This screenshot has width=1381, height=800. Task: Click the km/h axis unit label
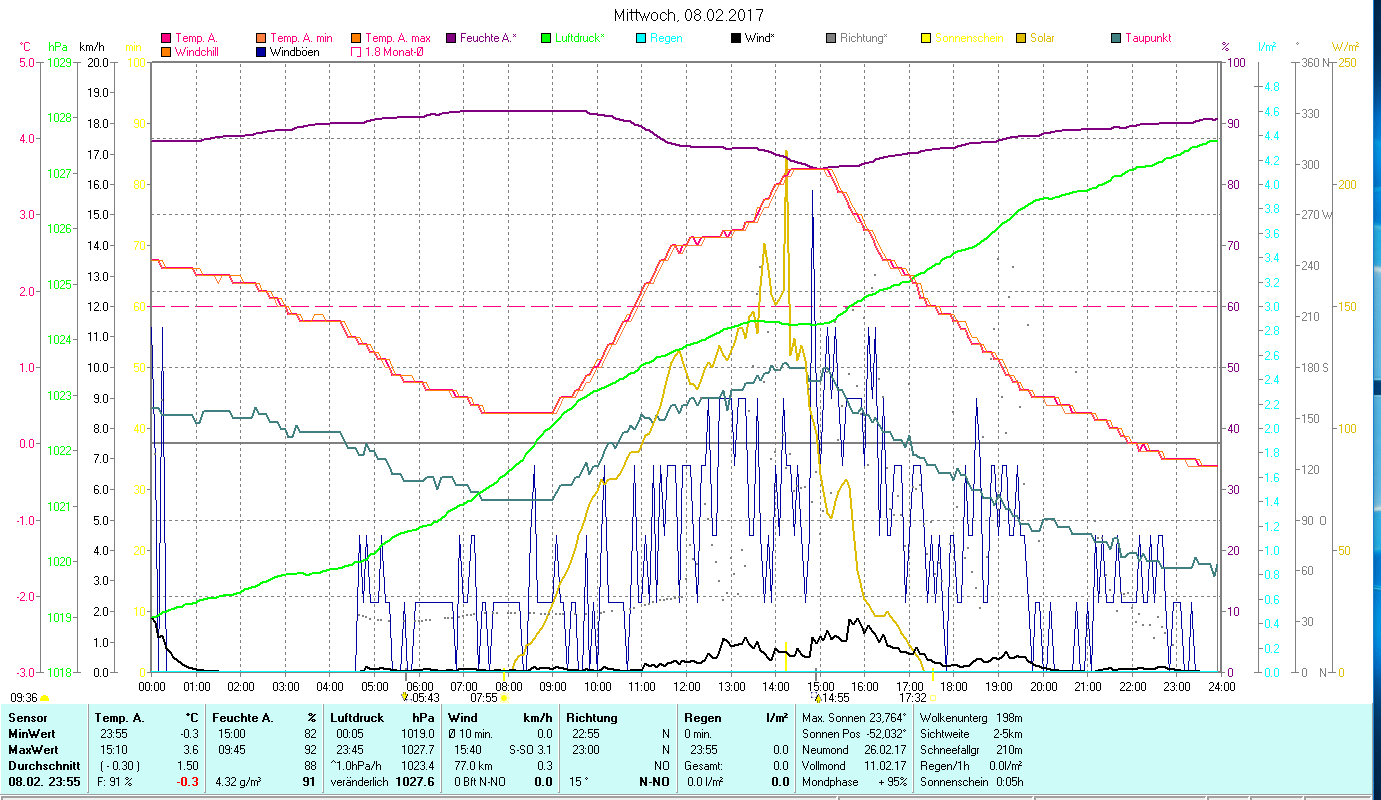coord(91,47)
